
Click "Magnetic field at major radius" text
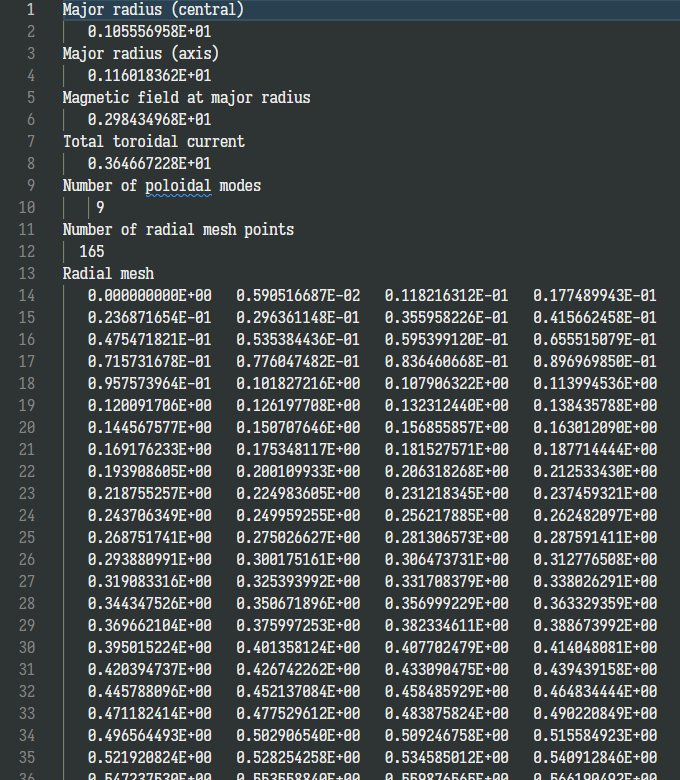point(186,97)
